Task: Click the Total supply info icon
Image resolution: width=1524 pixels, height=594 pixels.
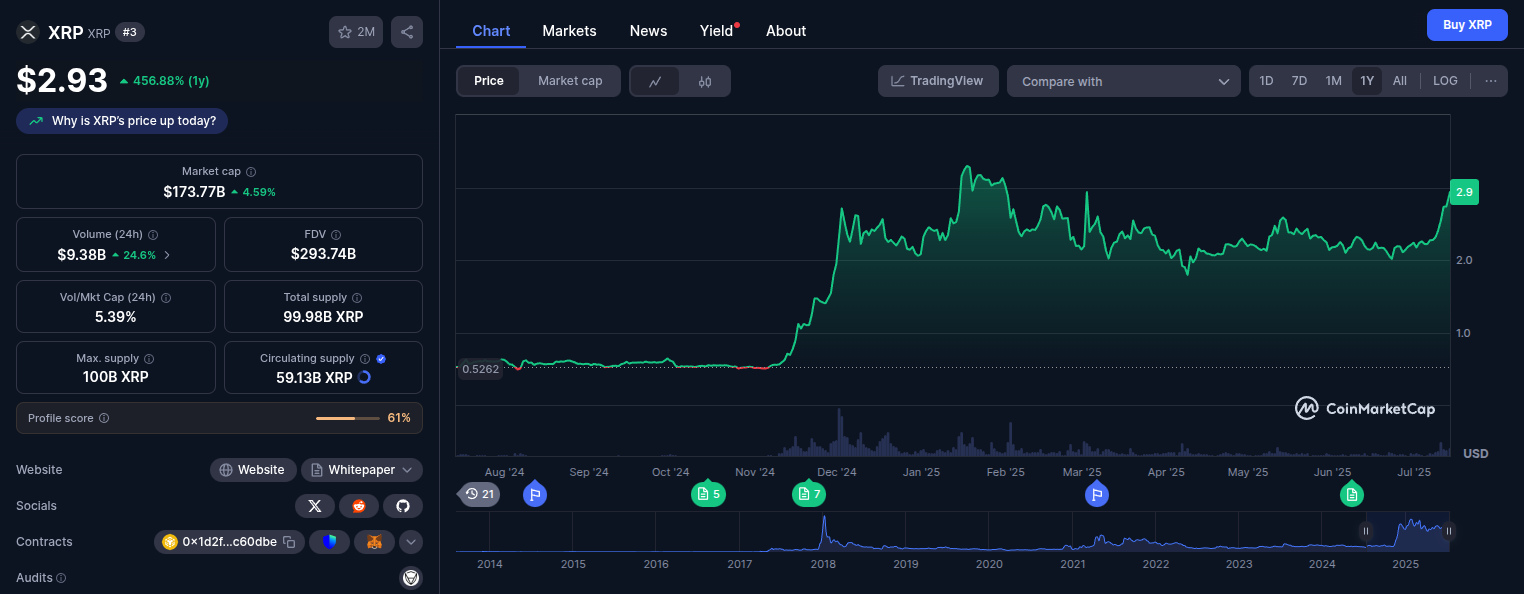Action: (x=357, y=298)
